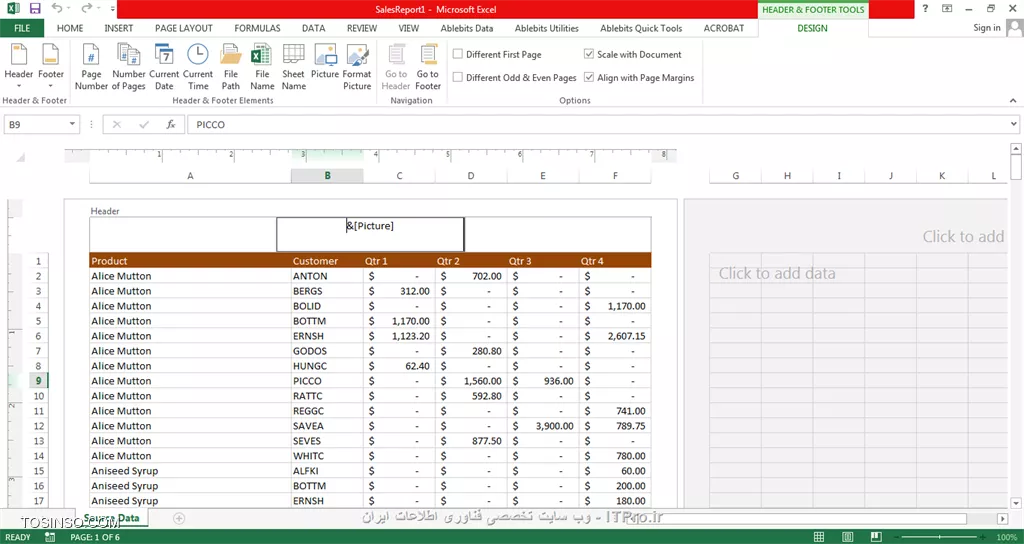Switch to Normal view in status bar

pos(819,537)
